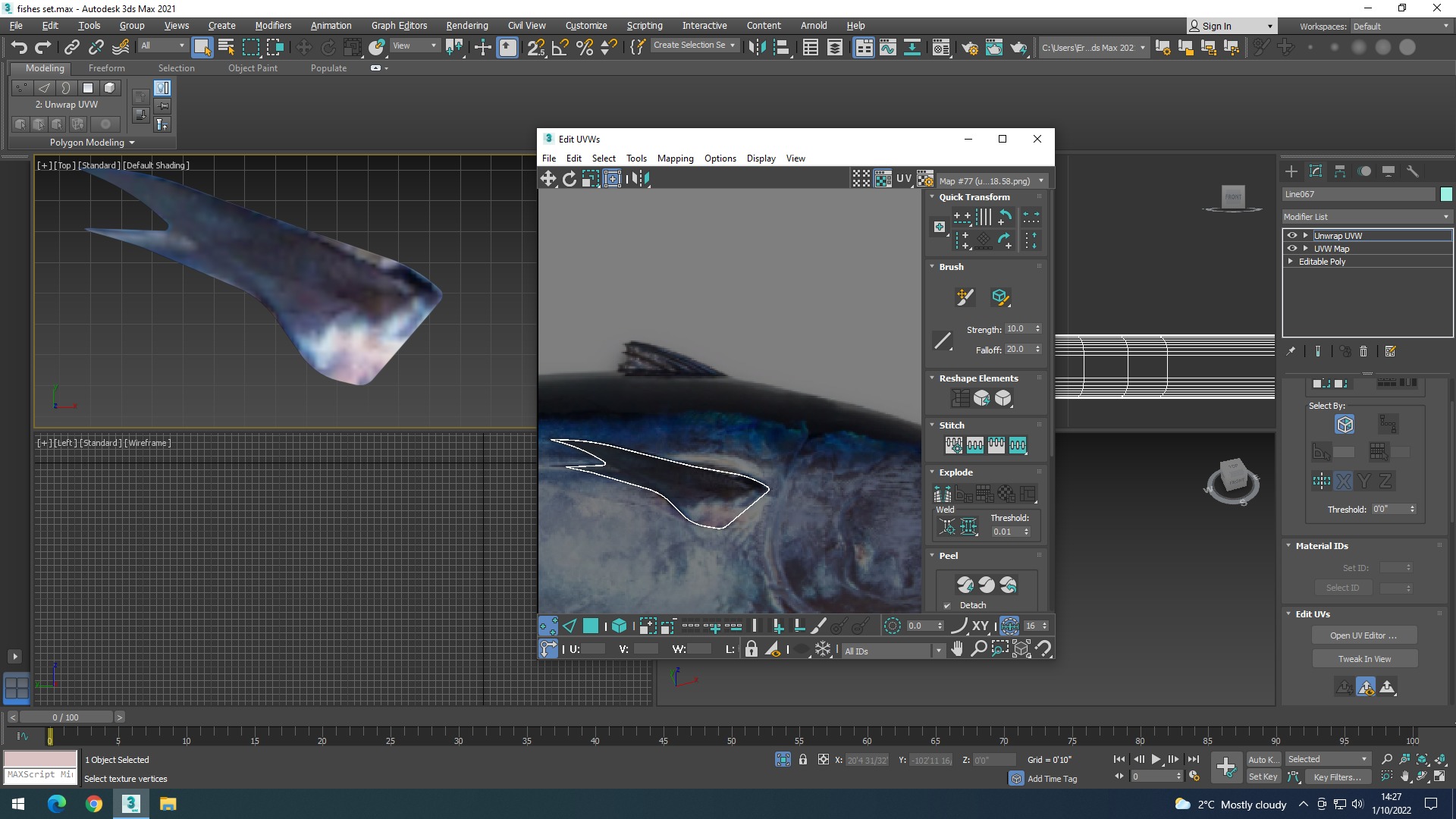Switch to the Object Paint ribbon tab
The width and height of the screenshot is (1456, 819).
(x=253, y=68)
